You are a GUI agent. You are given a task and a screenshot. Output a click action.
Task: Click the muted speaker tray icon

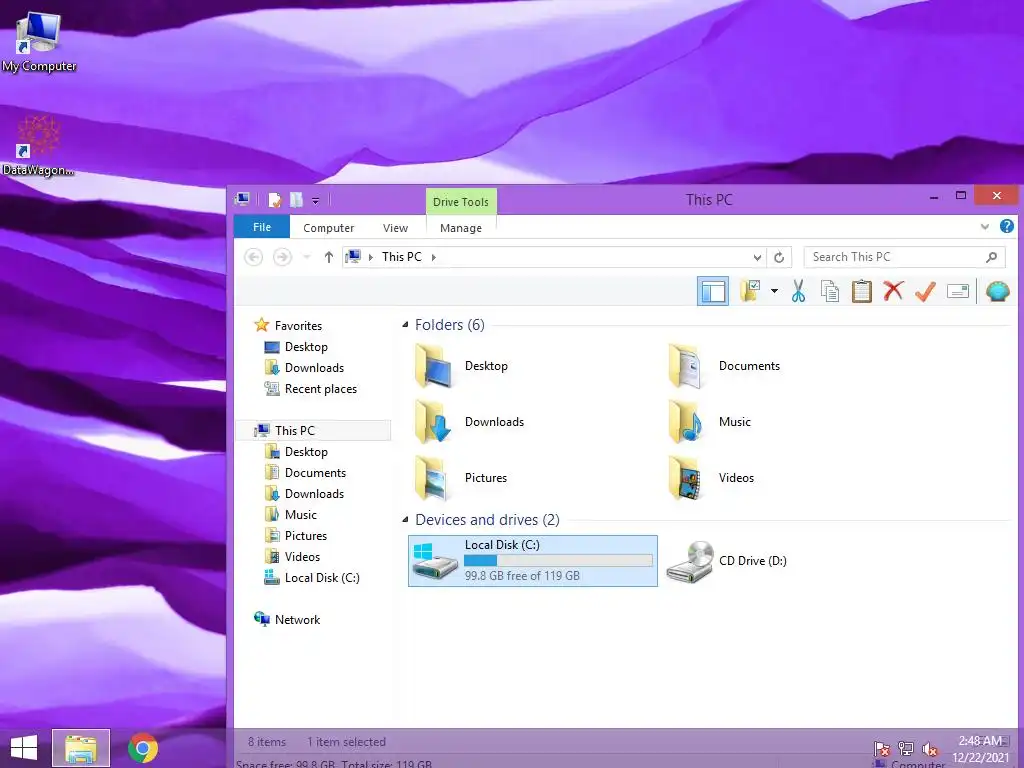point(930,749)
